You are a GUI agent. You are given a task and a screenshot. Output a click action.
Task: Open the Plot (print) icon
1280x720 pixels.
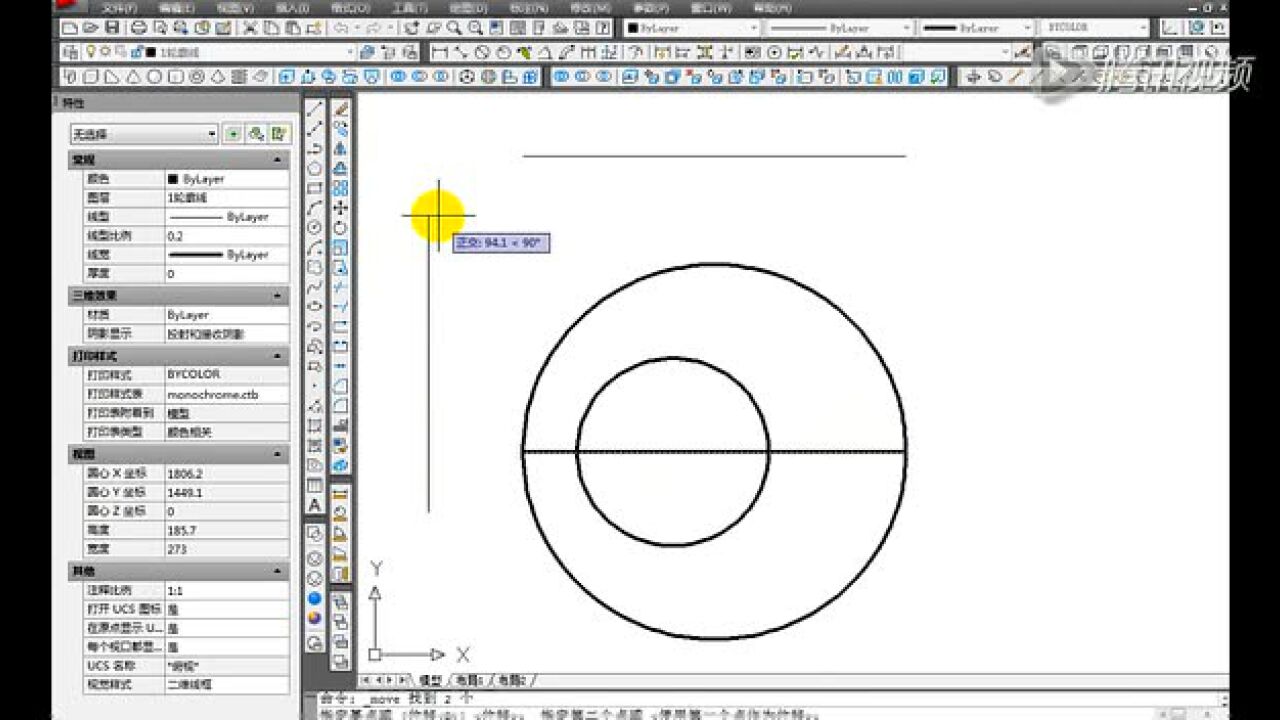click(x=138, y=28)
